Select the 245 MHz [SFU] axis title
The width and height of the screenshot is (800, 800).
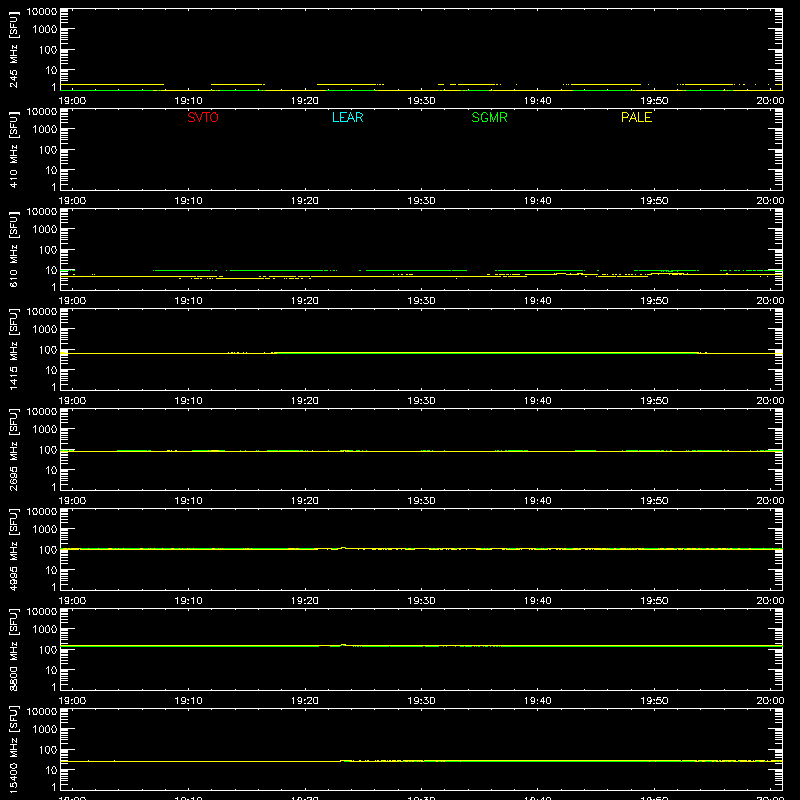13,50
